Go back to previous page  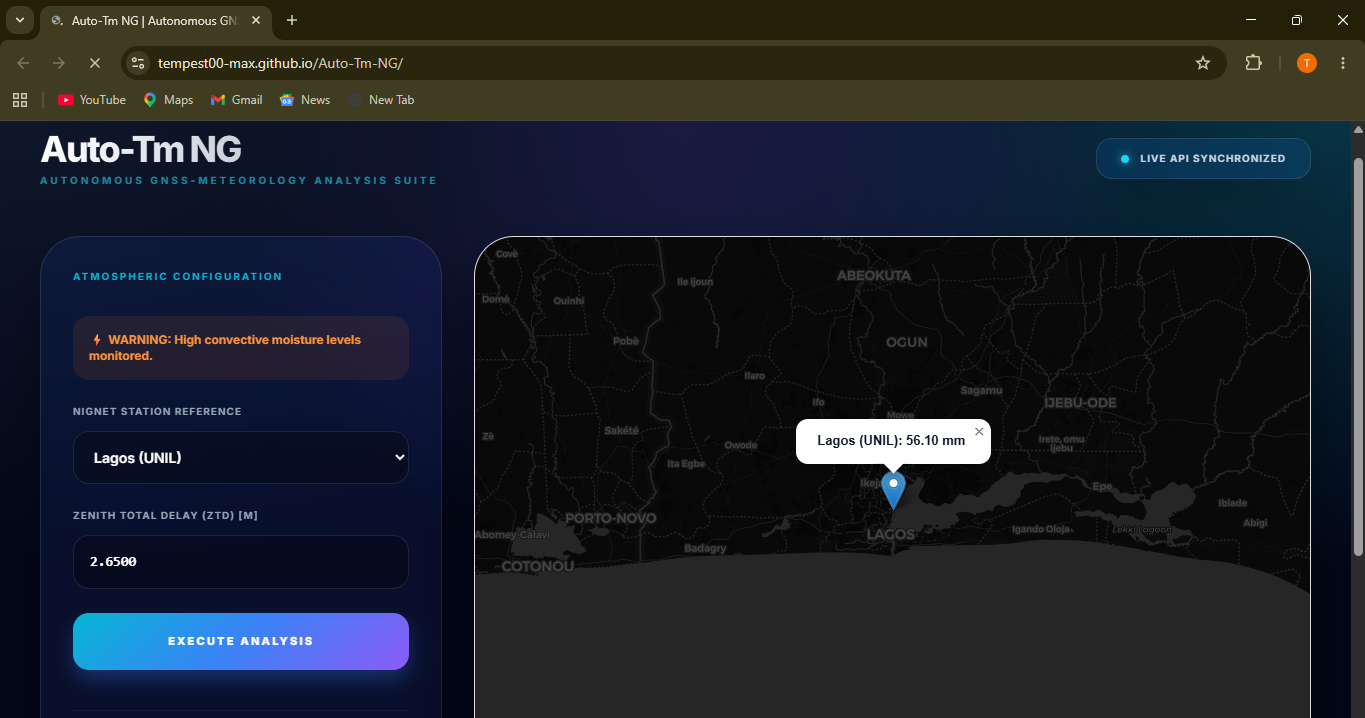(x=23, y=63)
